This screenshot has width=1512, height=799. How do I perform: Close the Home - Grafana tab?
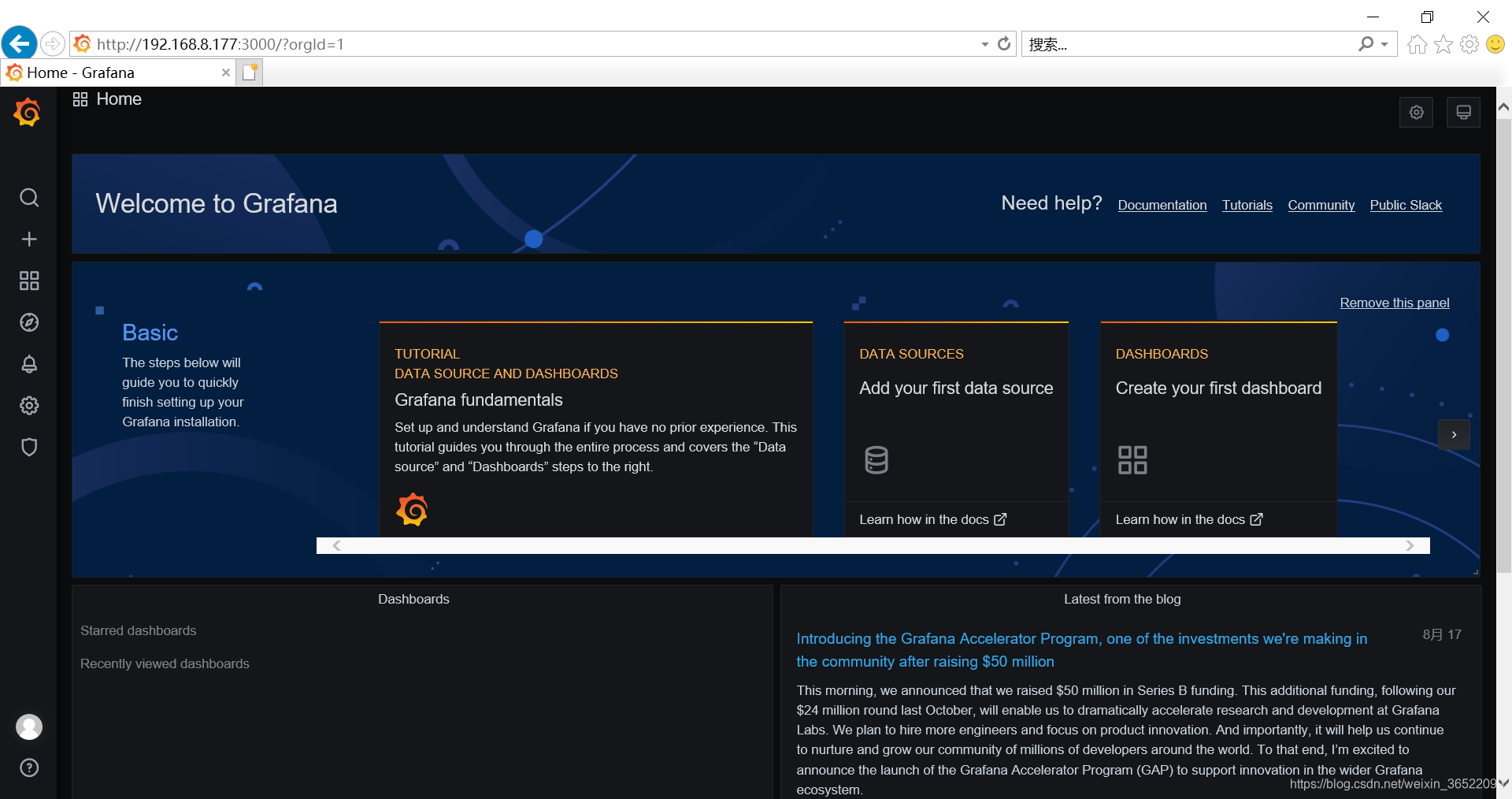[226, 72]
